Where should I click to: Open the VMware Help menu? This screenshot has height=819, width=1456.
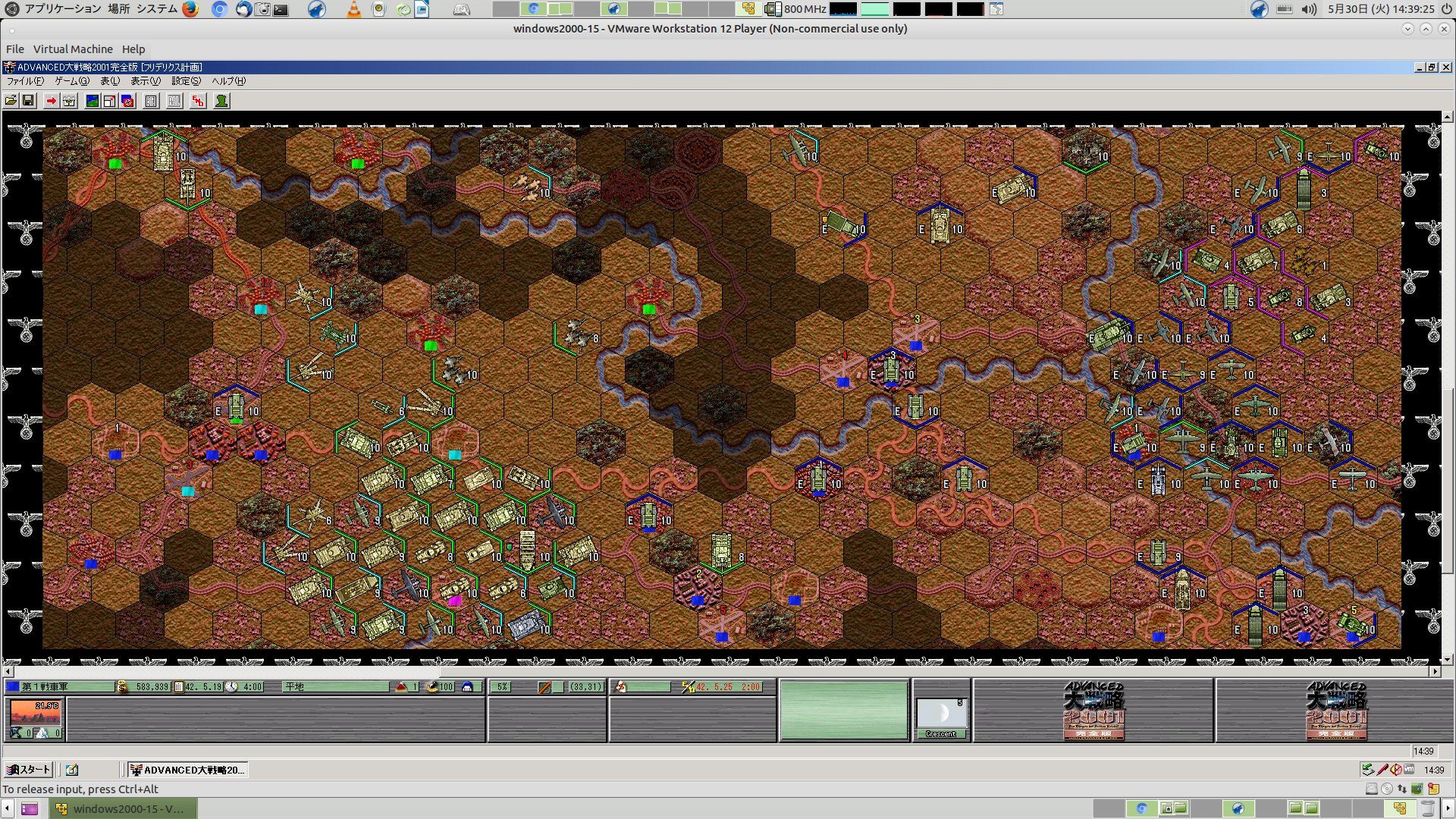(133, 49)
